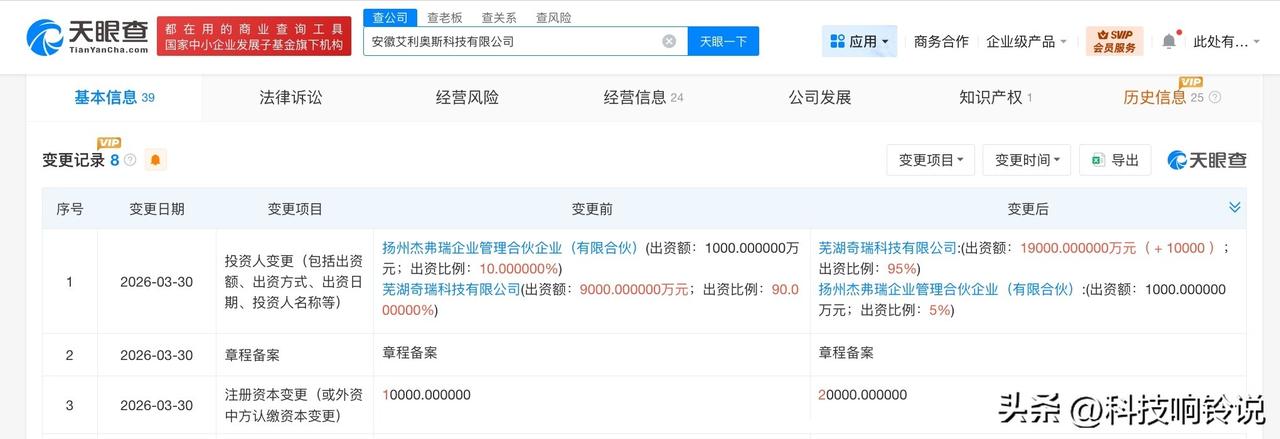The image size is (1280, 439).
Task: Switch to the 公司发展 tab
Action: tap(819, 97)
